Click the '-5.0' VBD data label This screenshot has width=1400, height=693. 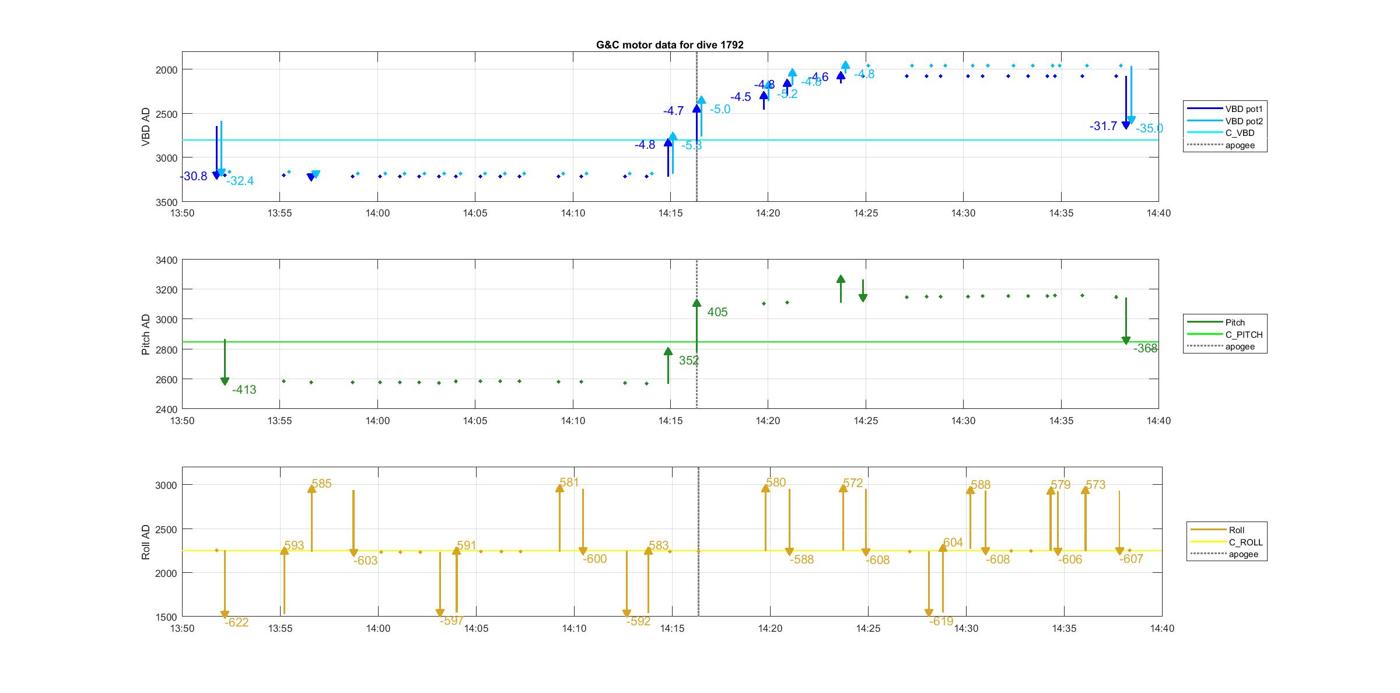pos(720,109)
